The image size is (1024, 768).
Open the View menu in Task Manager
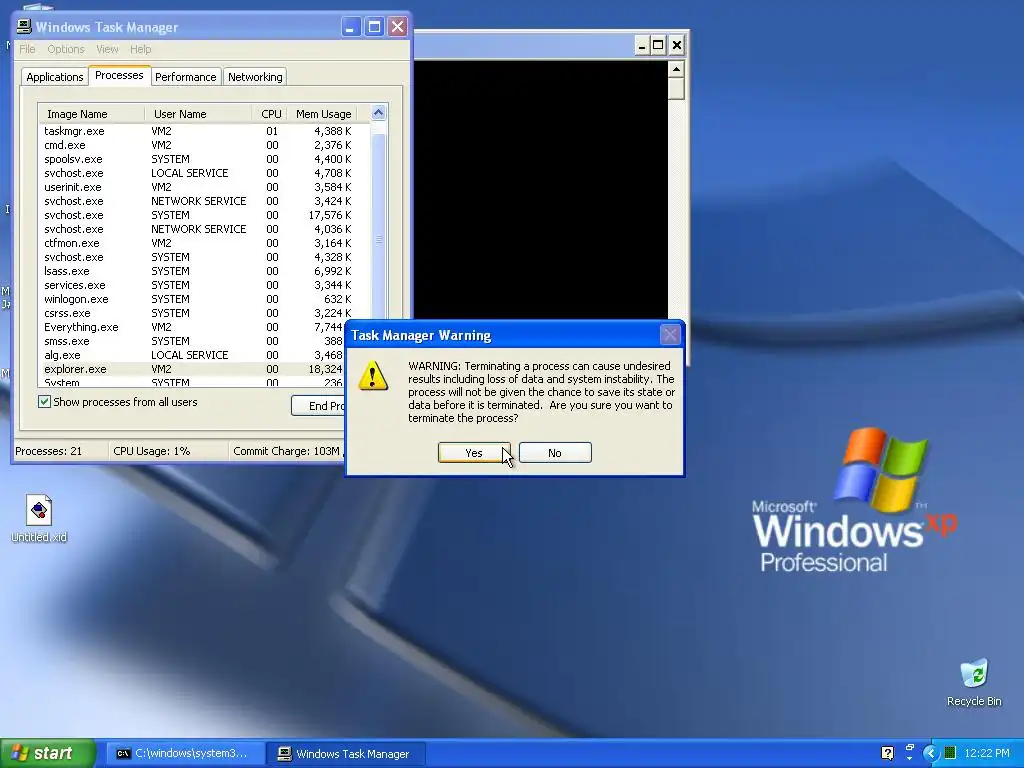[x=107, y=49]
